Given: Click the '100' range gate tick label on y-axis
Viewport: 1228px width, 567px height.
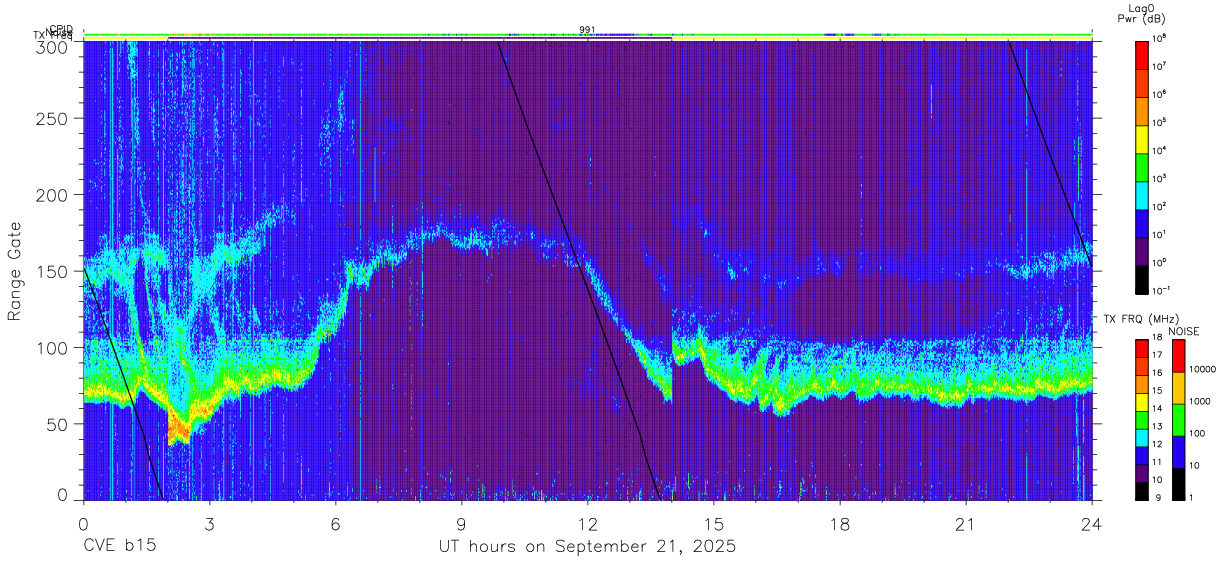Looking at the screenshot, I should pos(54,347).
